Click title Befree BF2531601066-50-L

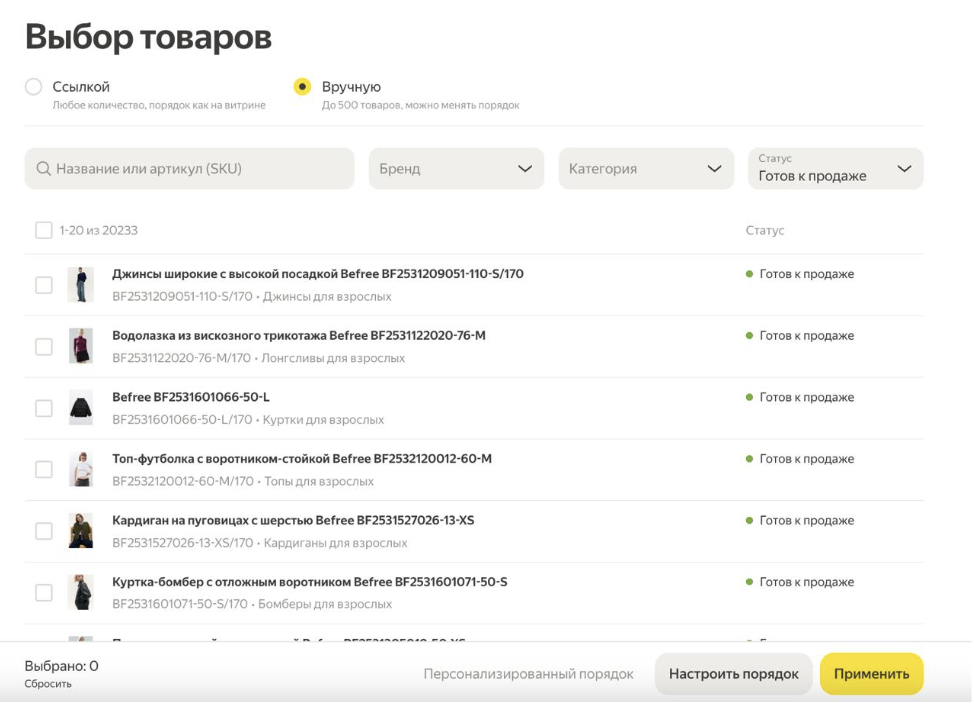[x=191, y=397]
